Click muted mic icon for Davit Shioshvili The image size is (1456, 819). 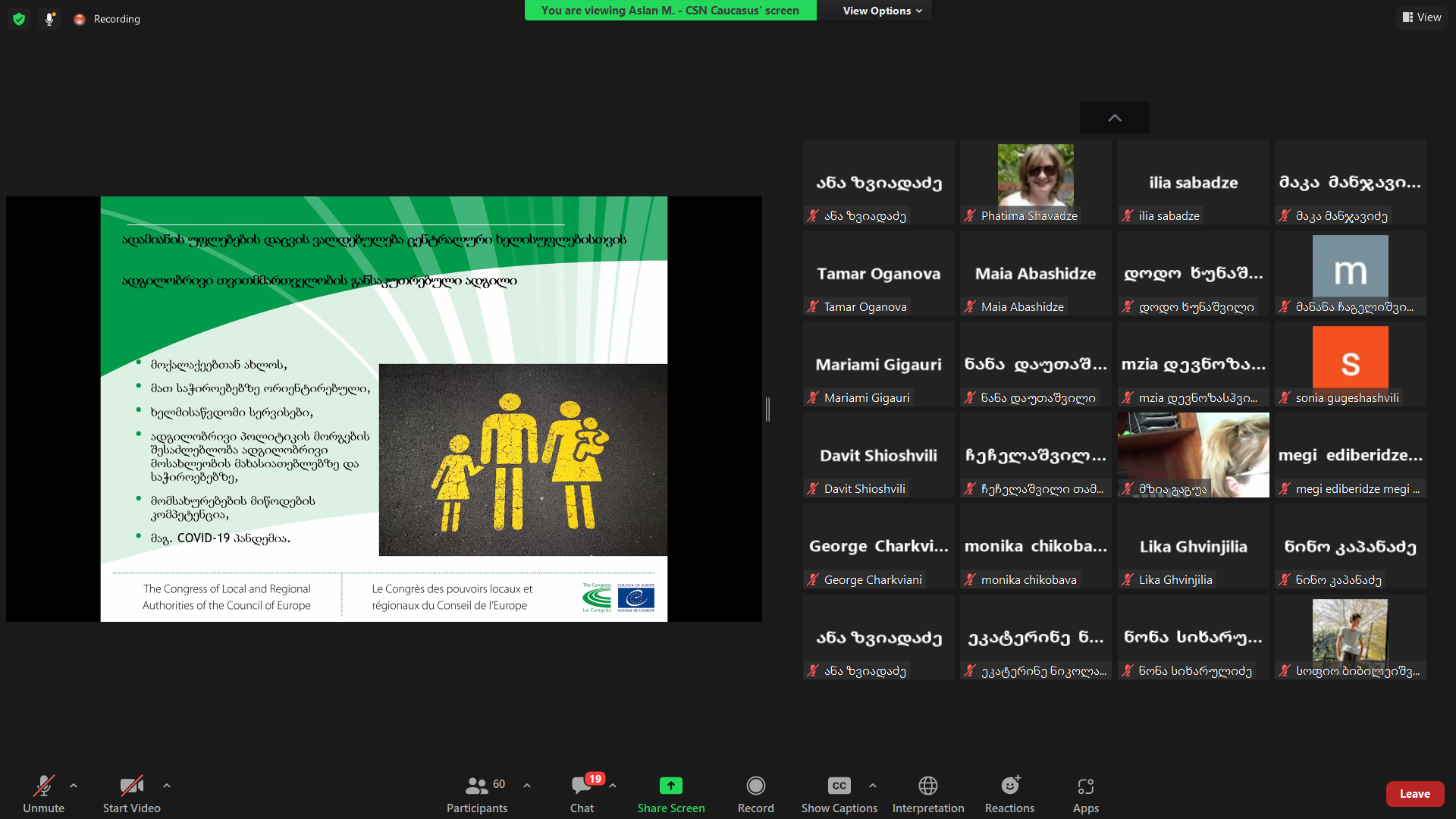point(813,489)
